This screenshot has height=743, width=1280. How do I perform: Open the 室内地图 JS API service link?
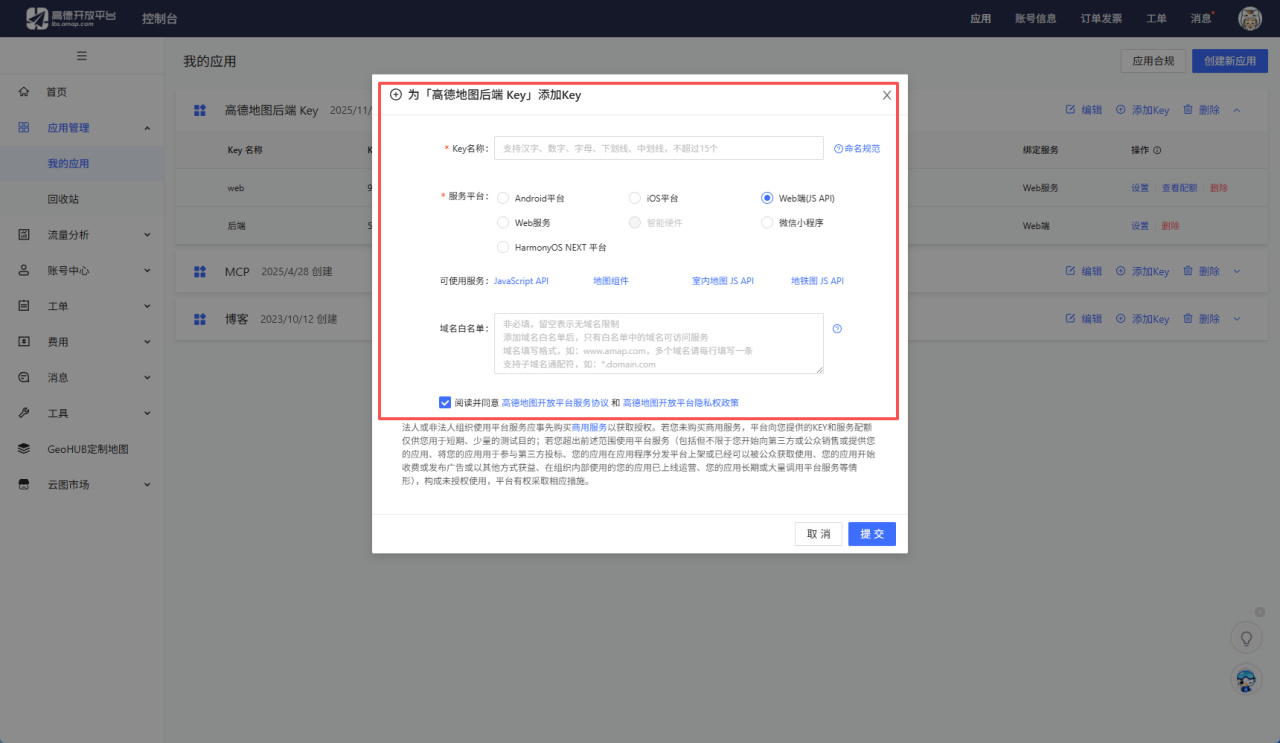(x=723, y=281)
